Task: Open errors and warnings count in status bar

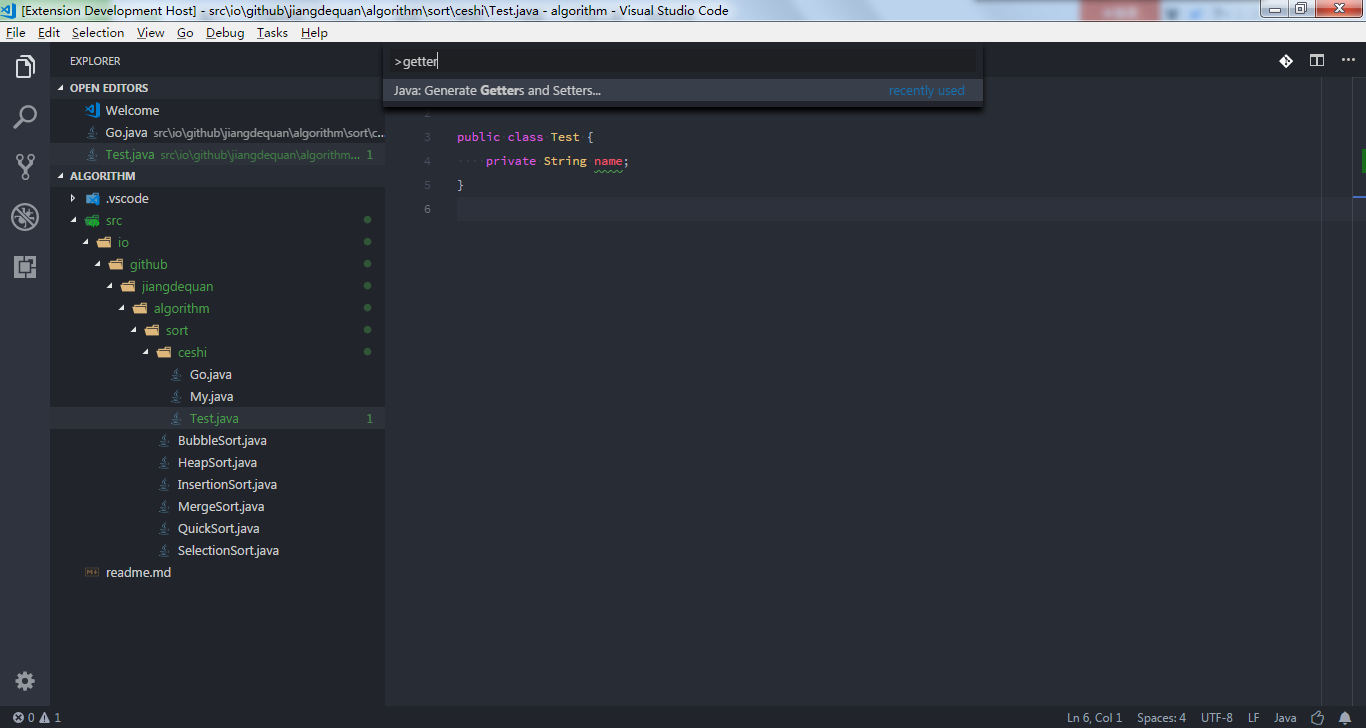Action: point(37,718)
